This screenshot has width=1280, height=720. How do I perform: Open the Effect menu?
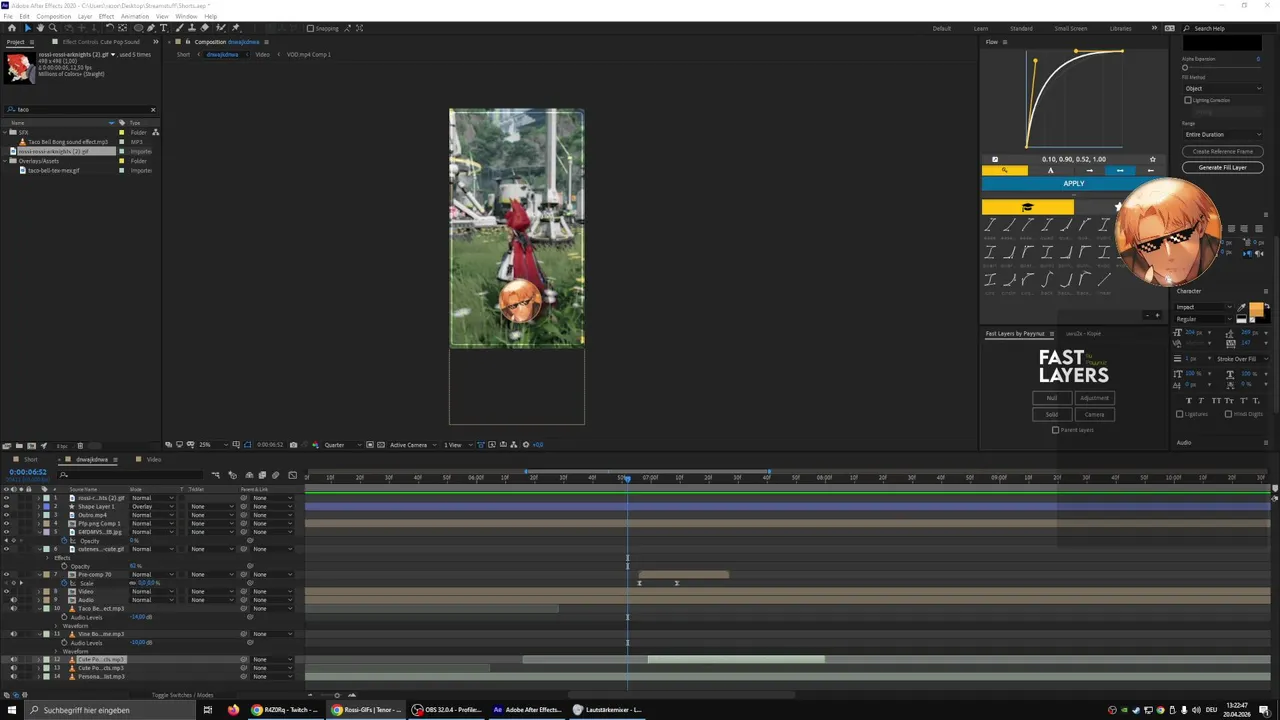(106, 16)
